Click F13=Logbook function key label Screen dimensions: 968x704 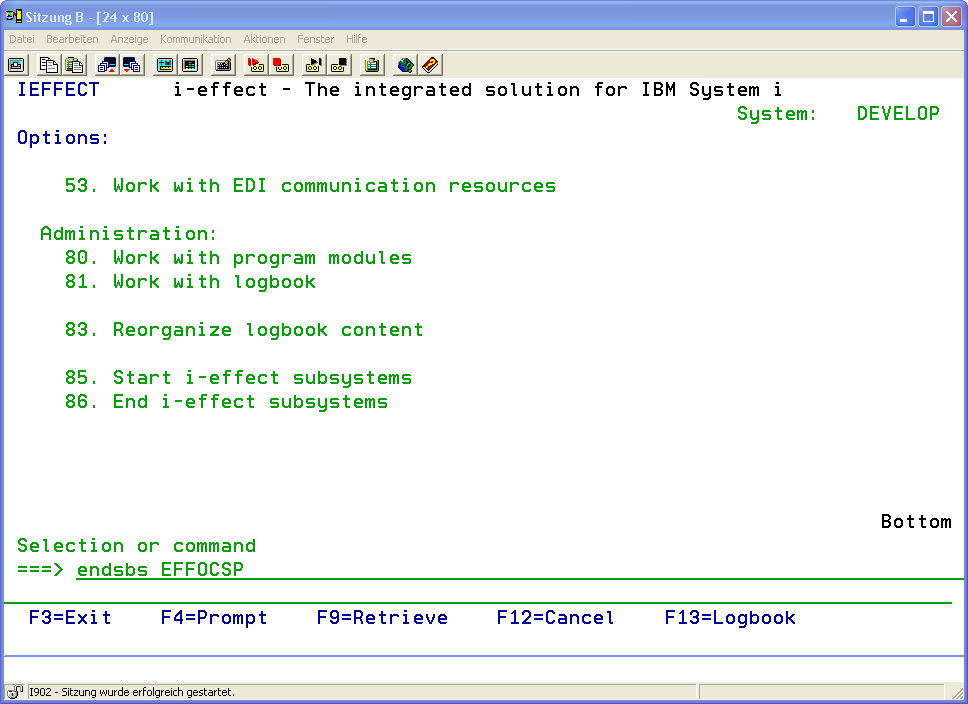pyautogui.click(x=730, y=618)
